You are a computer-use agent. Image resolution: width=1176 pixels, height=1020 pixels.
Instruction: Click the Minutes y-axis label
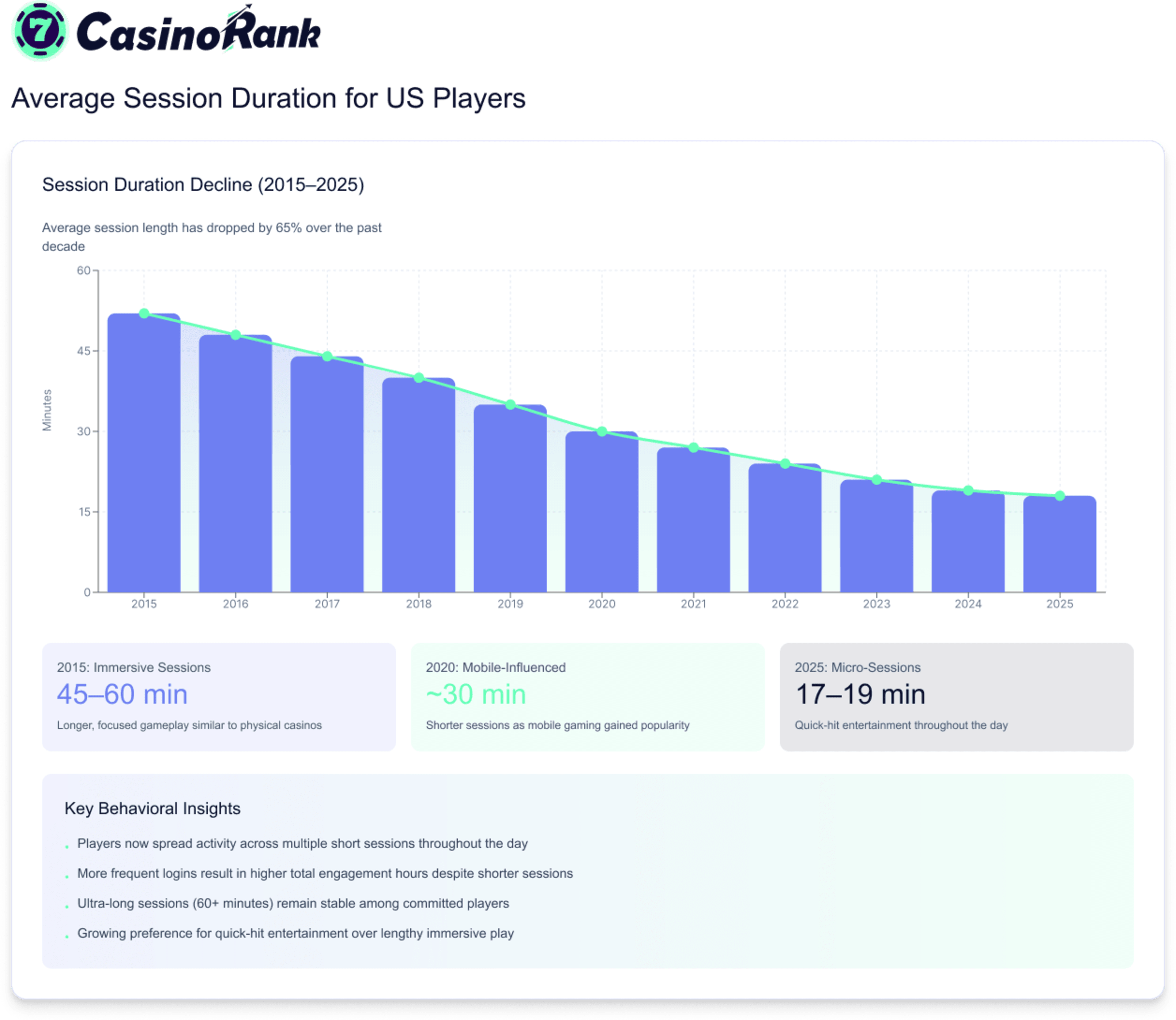47,410
